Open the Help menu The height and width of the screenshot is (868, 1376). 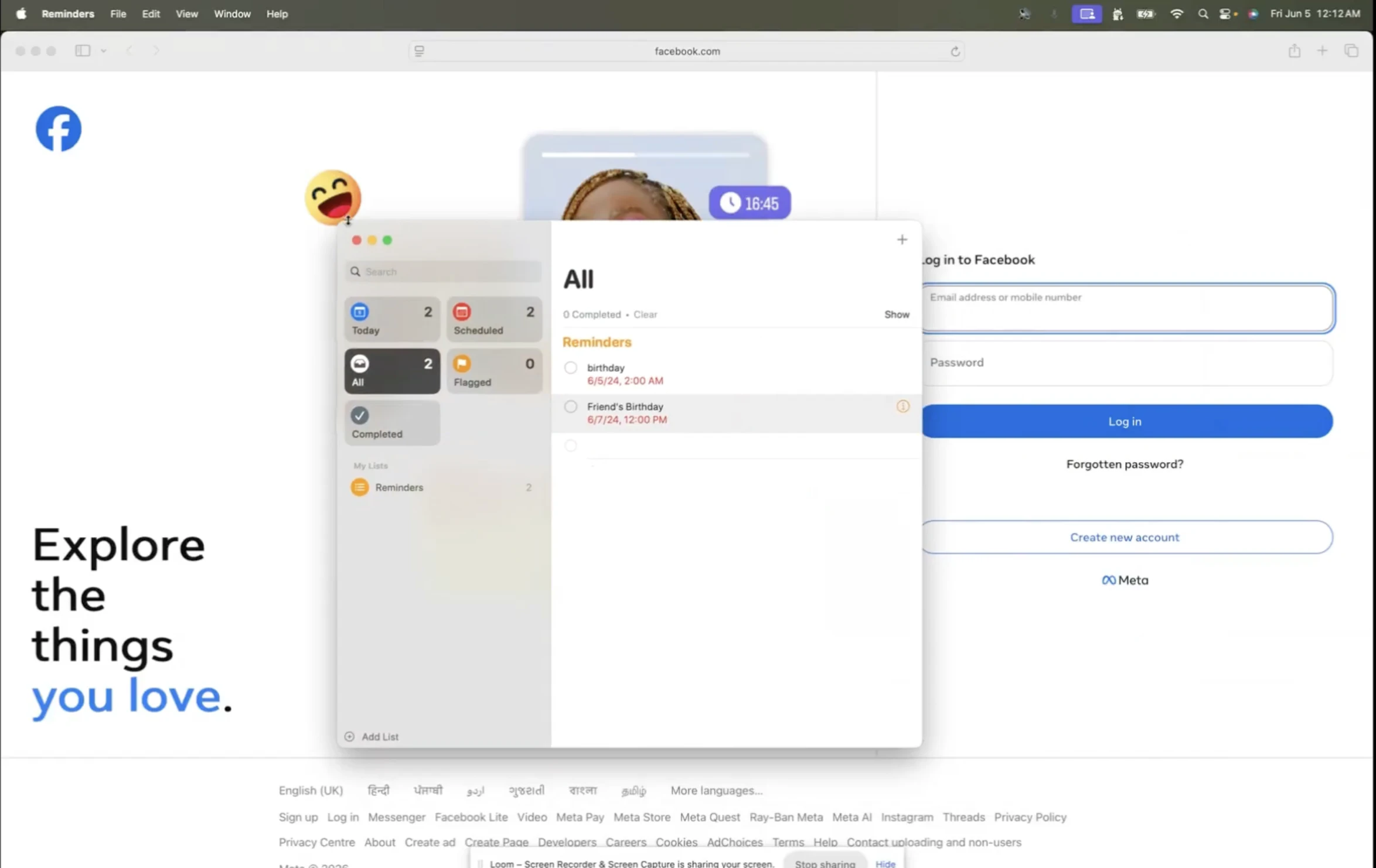pyautogui.click(x=277, y=13)
